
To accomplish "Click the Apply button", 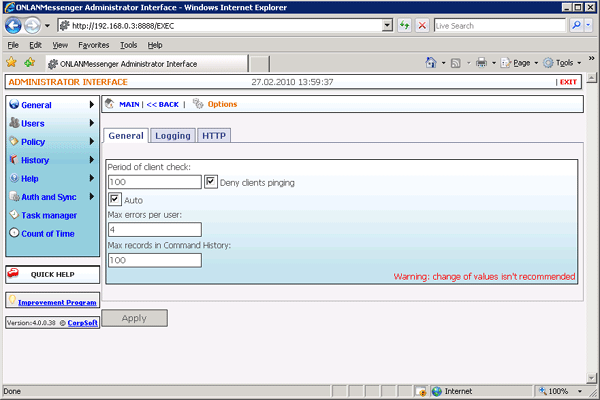I will [134, 318].
